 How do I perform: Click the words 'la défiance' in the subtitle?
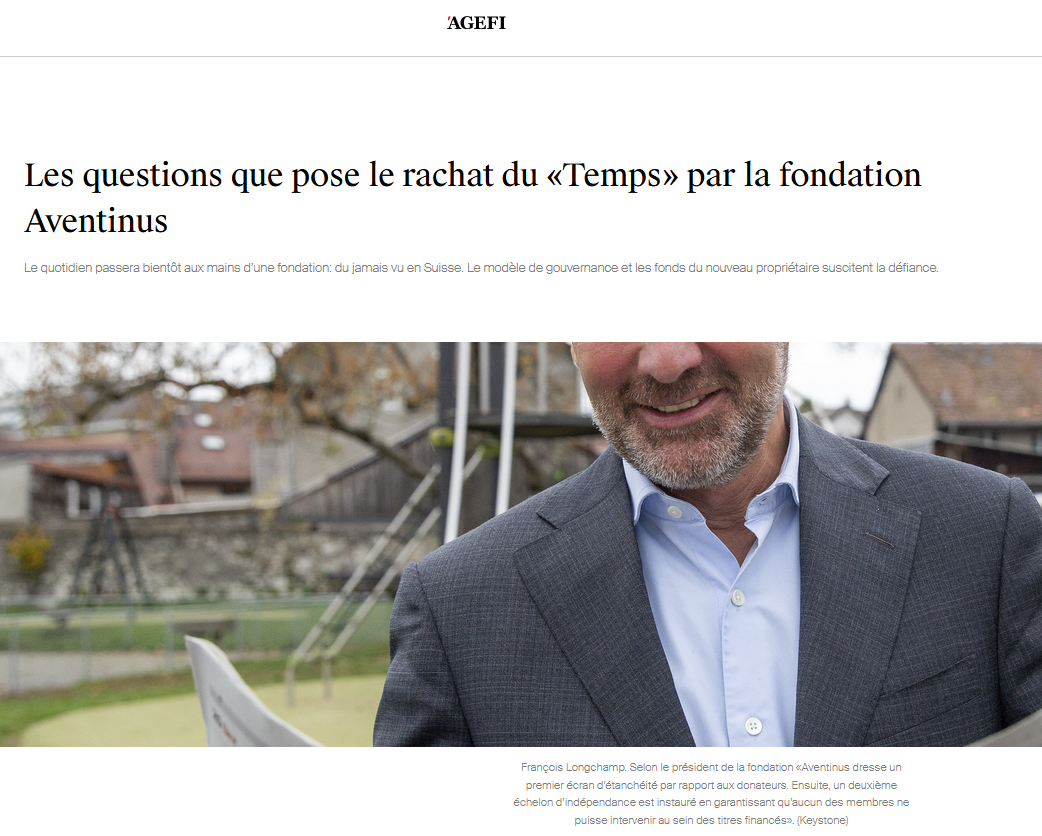907,268
